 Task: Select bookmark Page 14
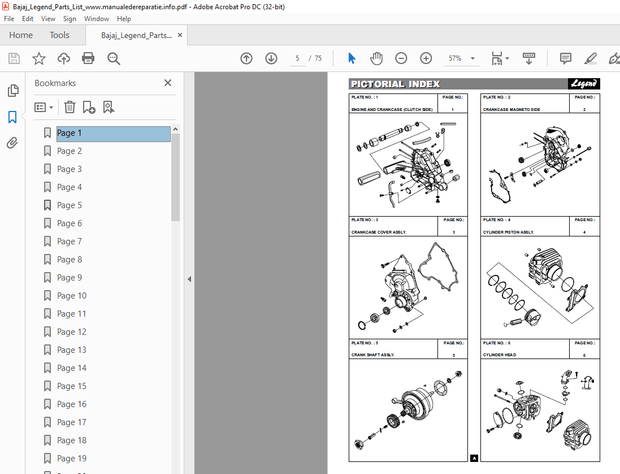click(x=72, y=368)
